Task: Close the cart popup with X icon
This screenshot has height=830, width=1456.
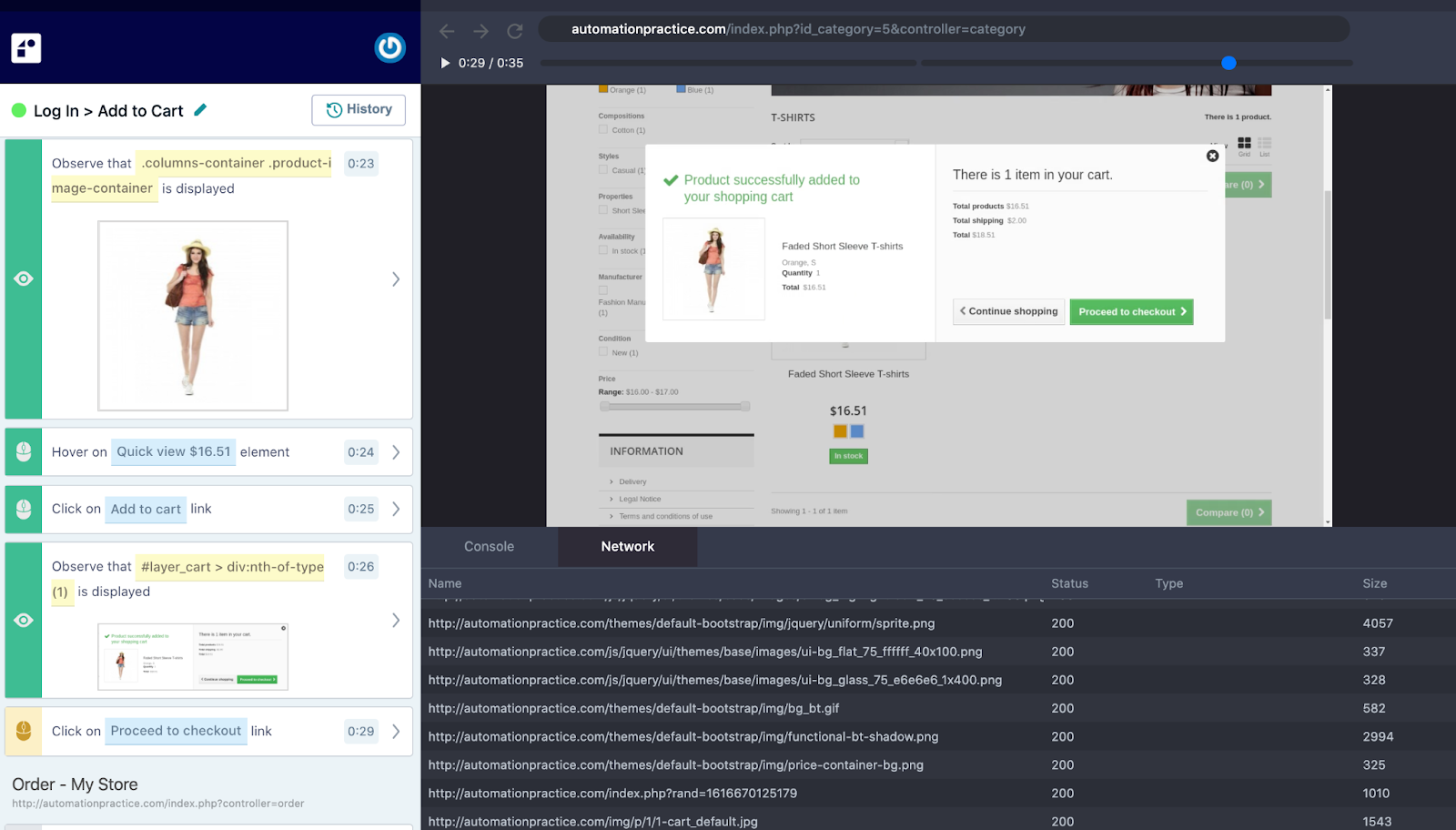Action: [1212, 156]
